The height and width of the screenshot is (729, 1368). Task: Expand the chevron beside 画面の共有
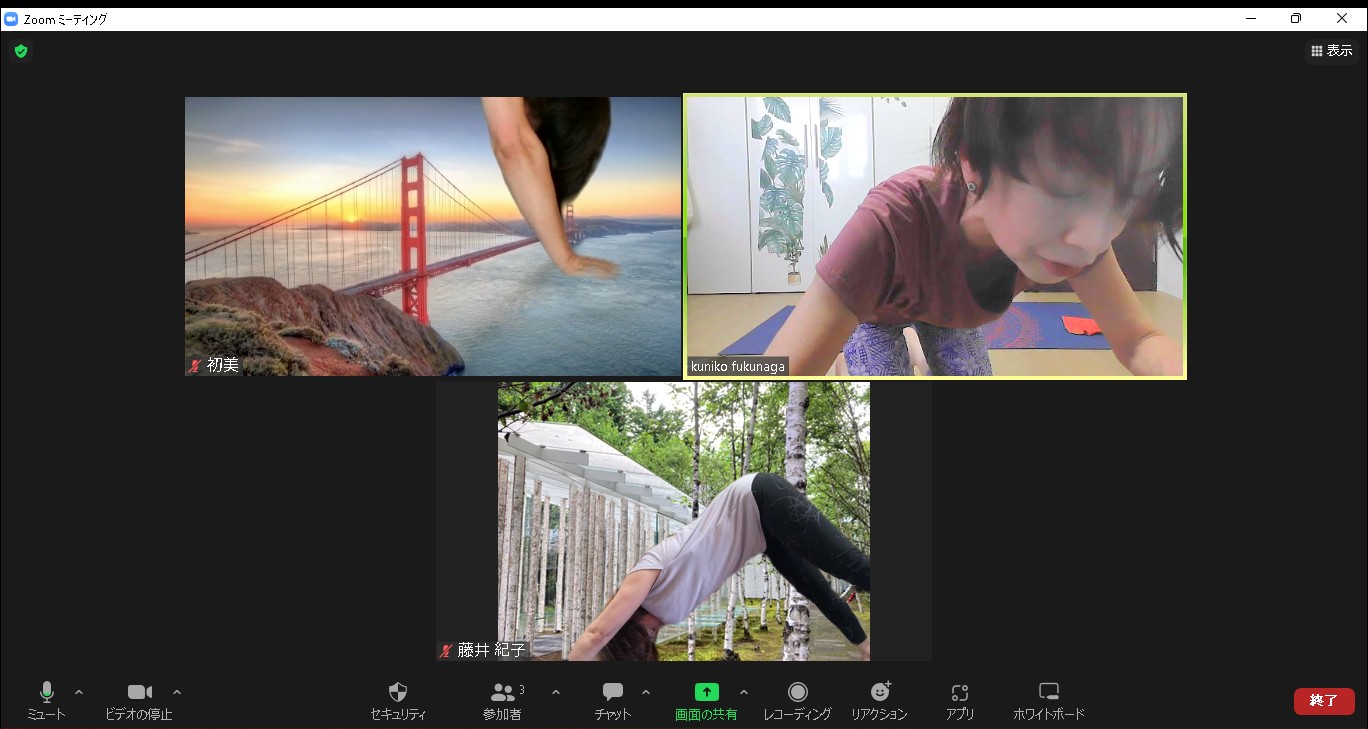tap(744, 692)
